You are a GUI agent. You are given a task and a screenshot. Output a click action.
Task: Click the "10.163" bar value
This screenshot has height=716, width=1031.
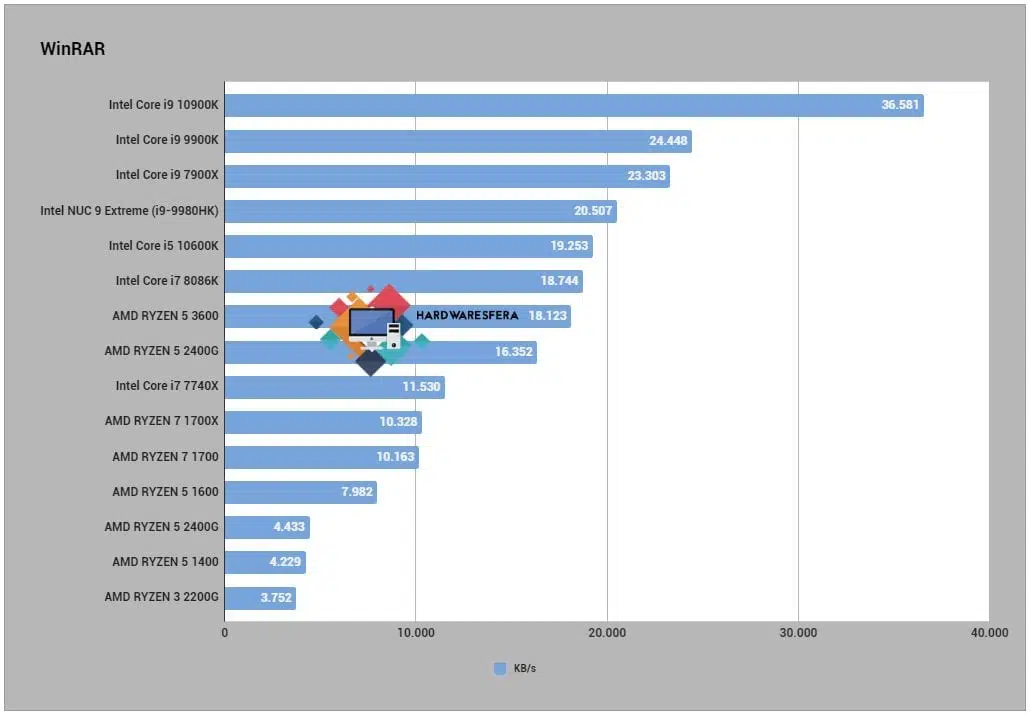[x=396, y=456]
